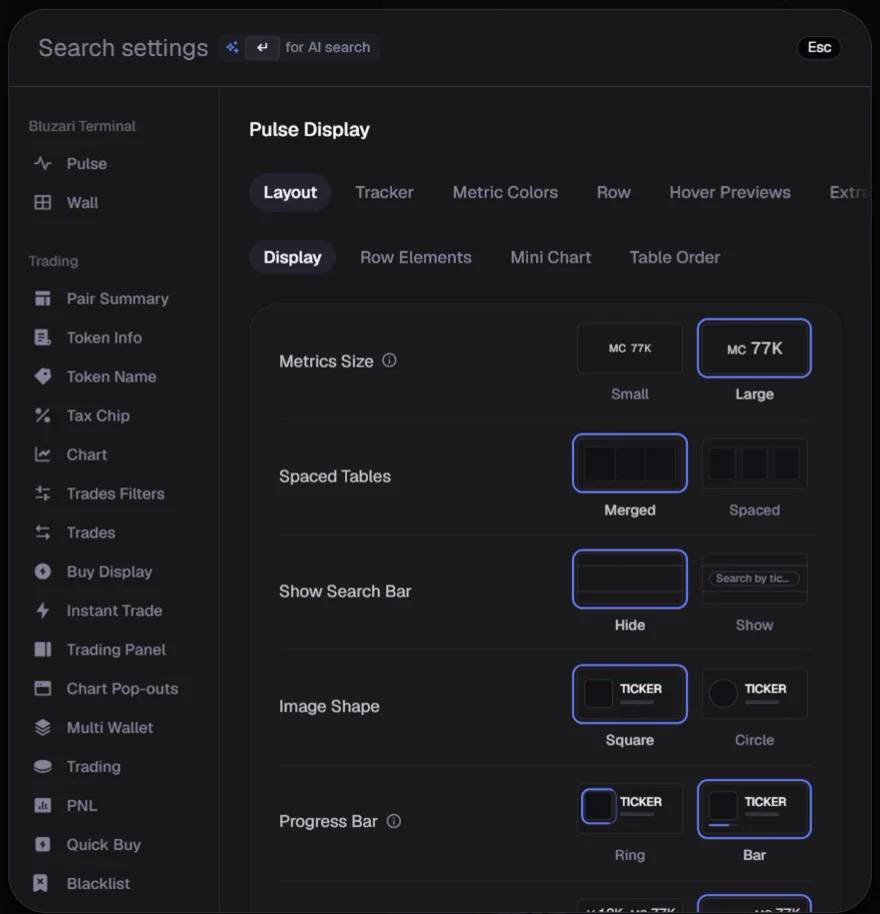Click the AI search sparkle icon
The image size is (880, 914).
pos(233,47)
